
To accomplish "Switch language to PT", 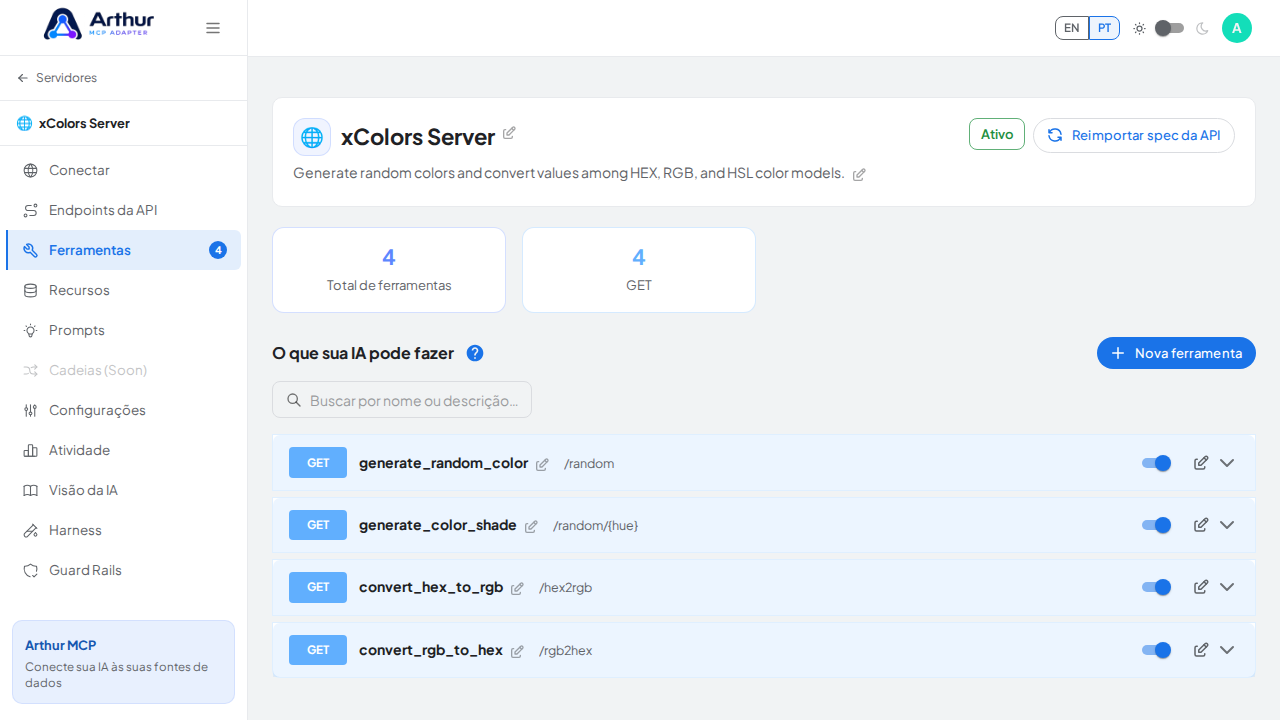I will click(1104, 28).
